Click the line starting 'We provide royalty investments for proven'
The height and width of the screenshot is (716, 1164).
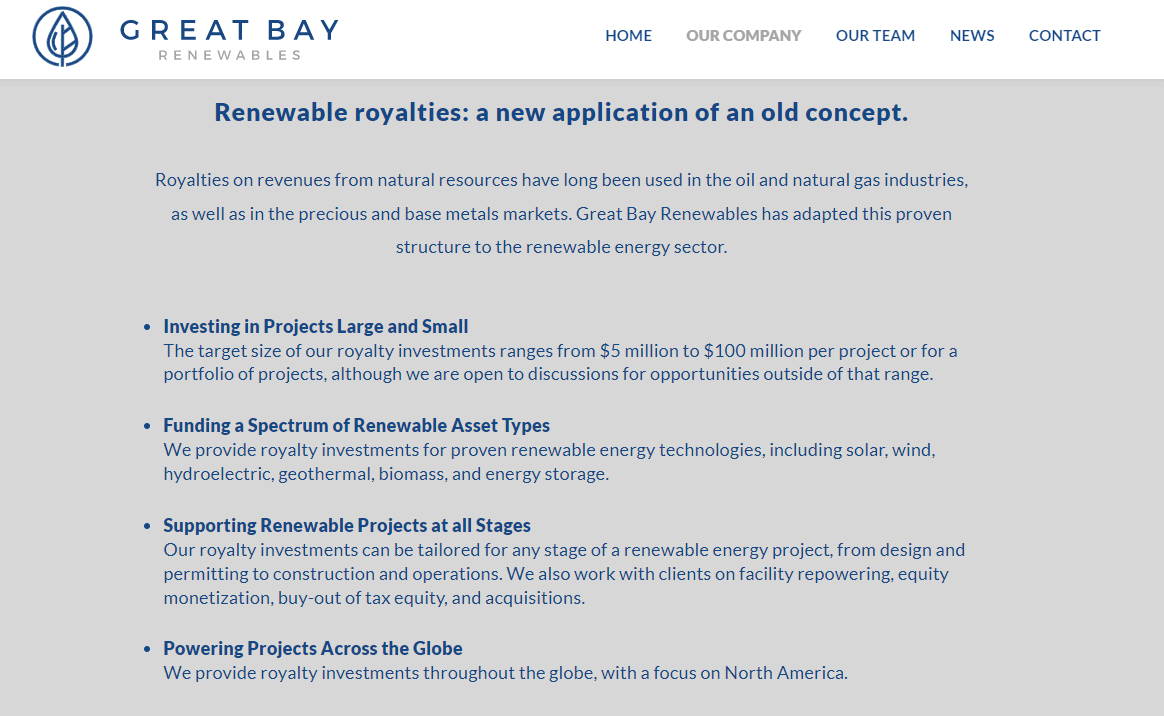tap(549, 450)
